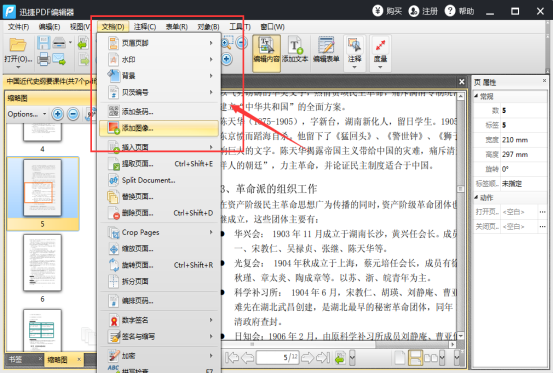The height and width of the screenshot is (373, 554).
Task: Choose 贝茨编号 submenu item
Action: 159,92
